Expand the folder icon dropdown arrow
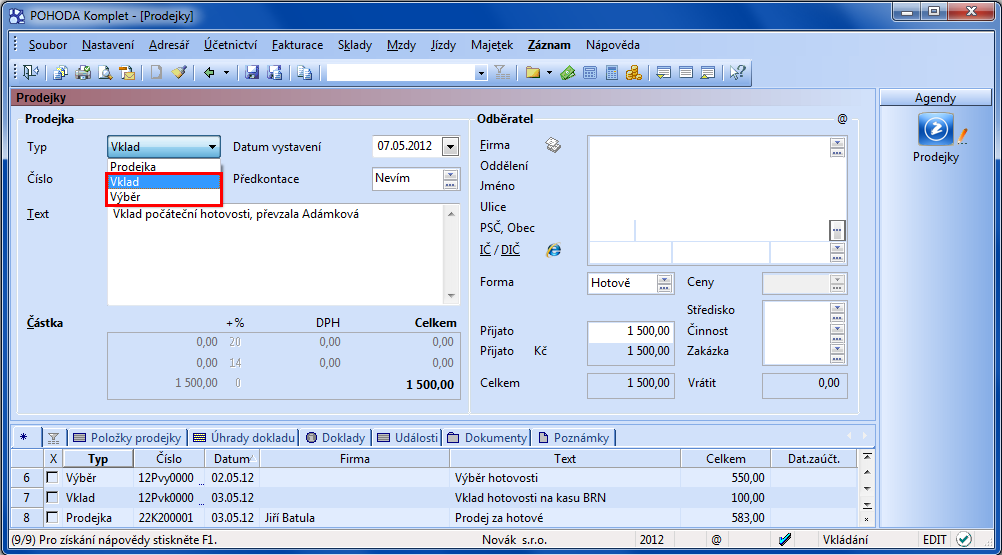The width and height of the screenshot is (1002, 555). [x=550, y=73]
